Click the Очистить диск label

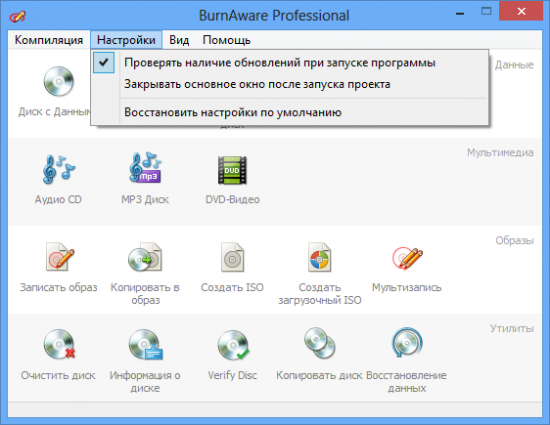tap(58, 375)
